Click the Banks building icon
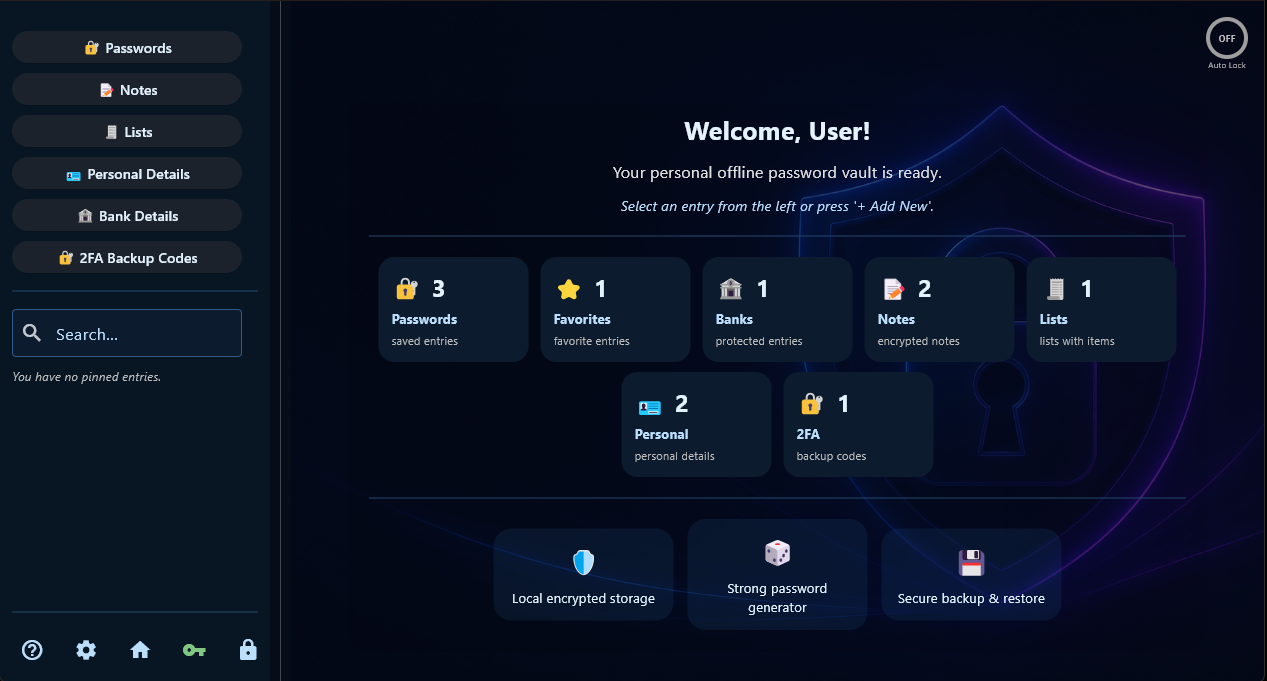The image size is (1267, 681). [730, 289]
